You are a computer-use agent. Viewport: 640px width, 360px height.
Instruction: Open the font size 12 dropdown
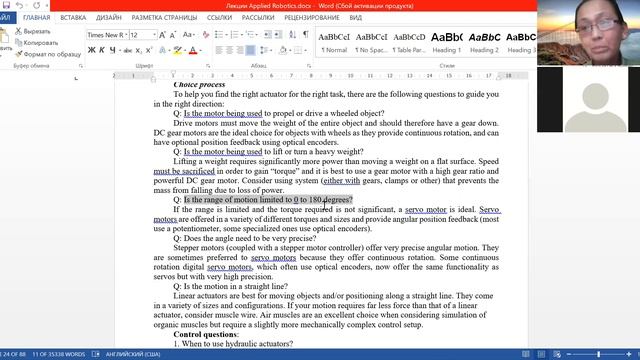click(154, 35)
